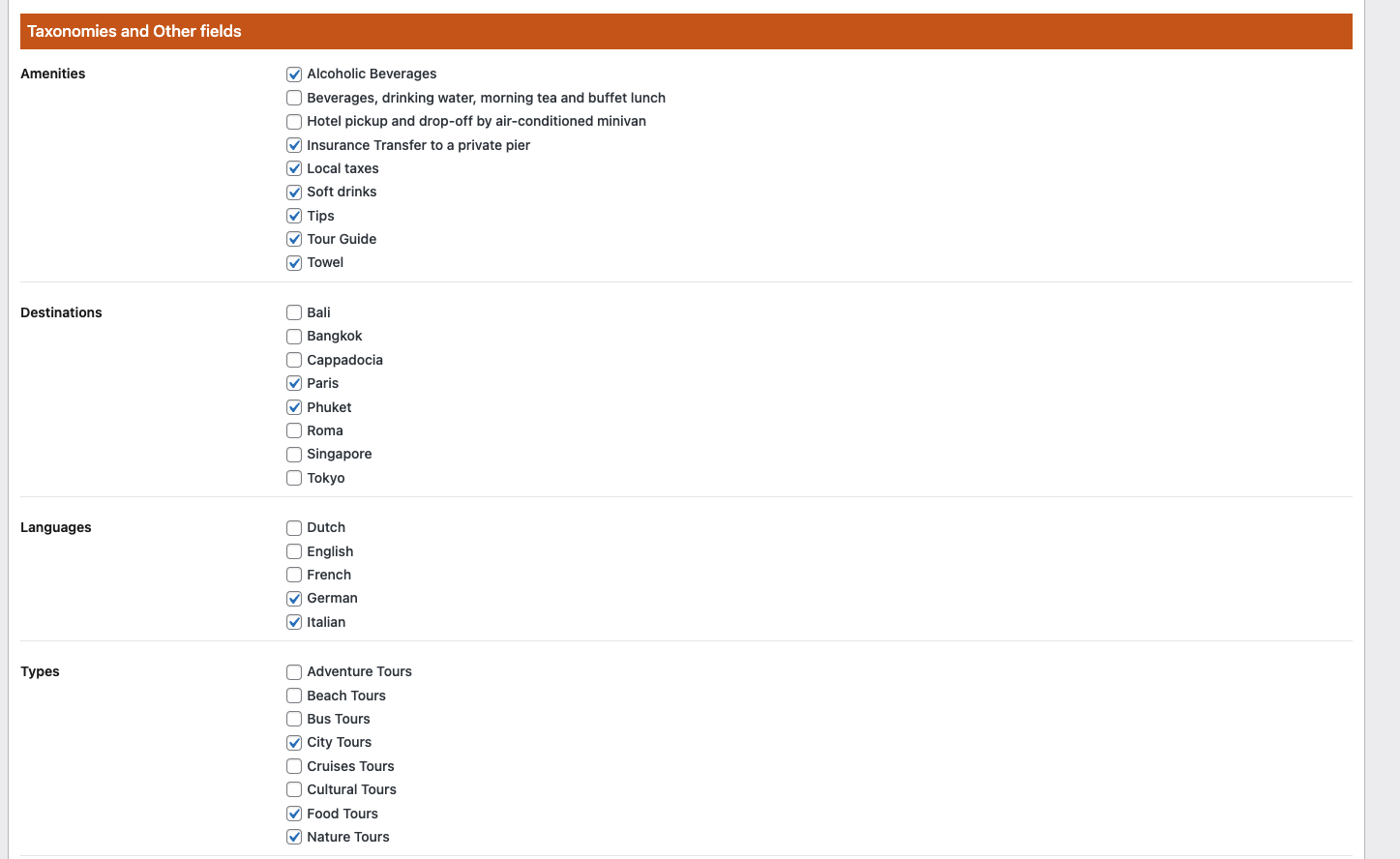The image size is (1400, 859).
Task: Toggle the Towel checkbox
Action: pyautogui.click(x=294, y=263)
